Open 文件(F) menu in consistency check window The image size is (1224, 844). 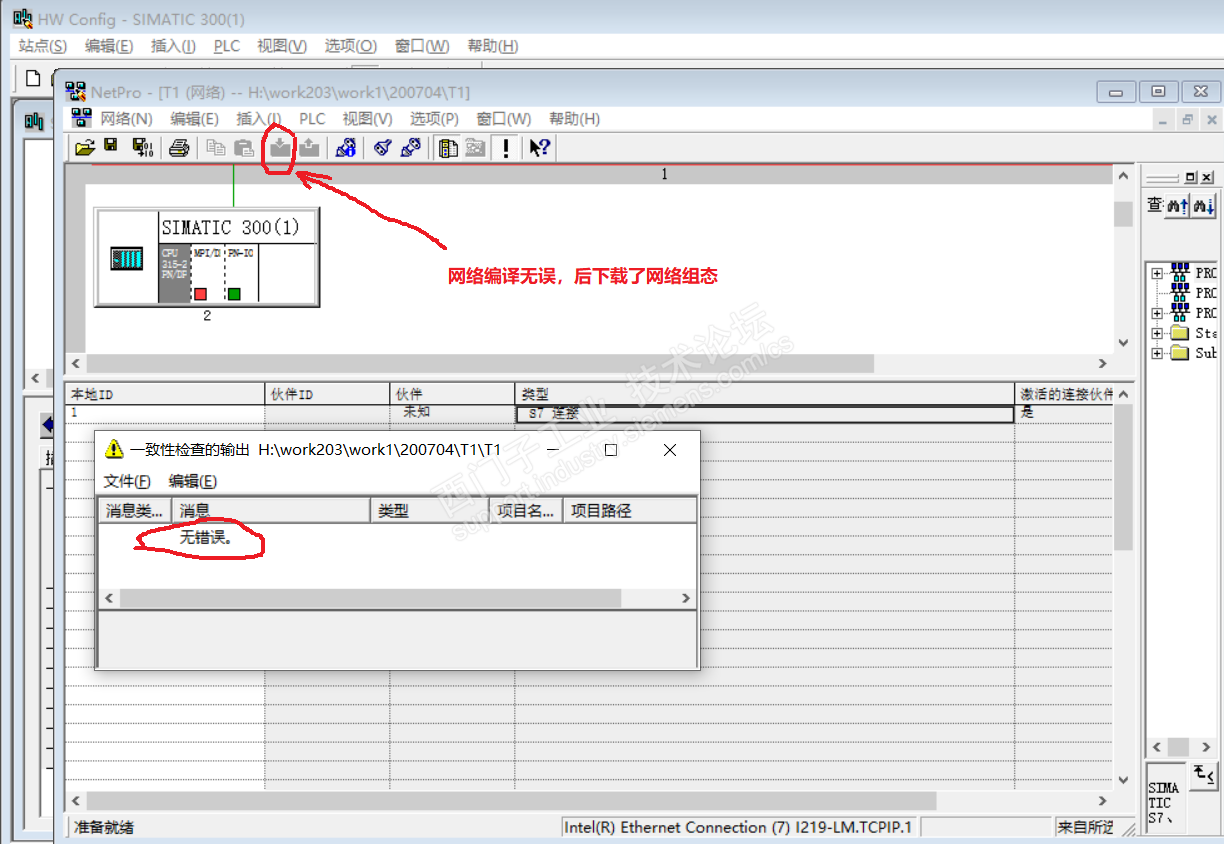coord(127,481)
